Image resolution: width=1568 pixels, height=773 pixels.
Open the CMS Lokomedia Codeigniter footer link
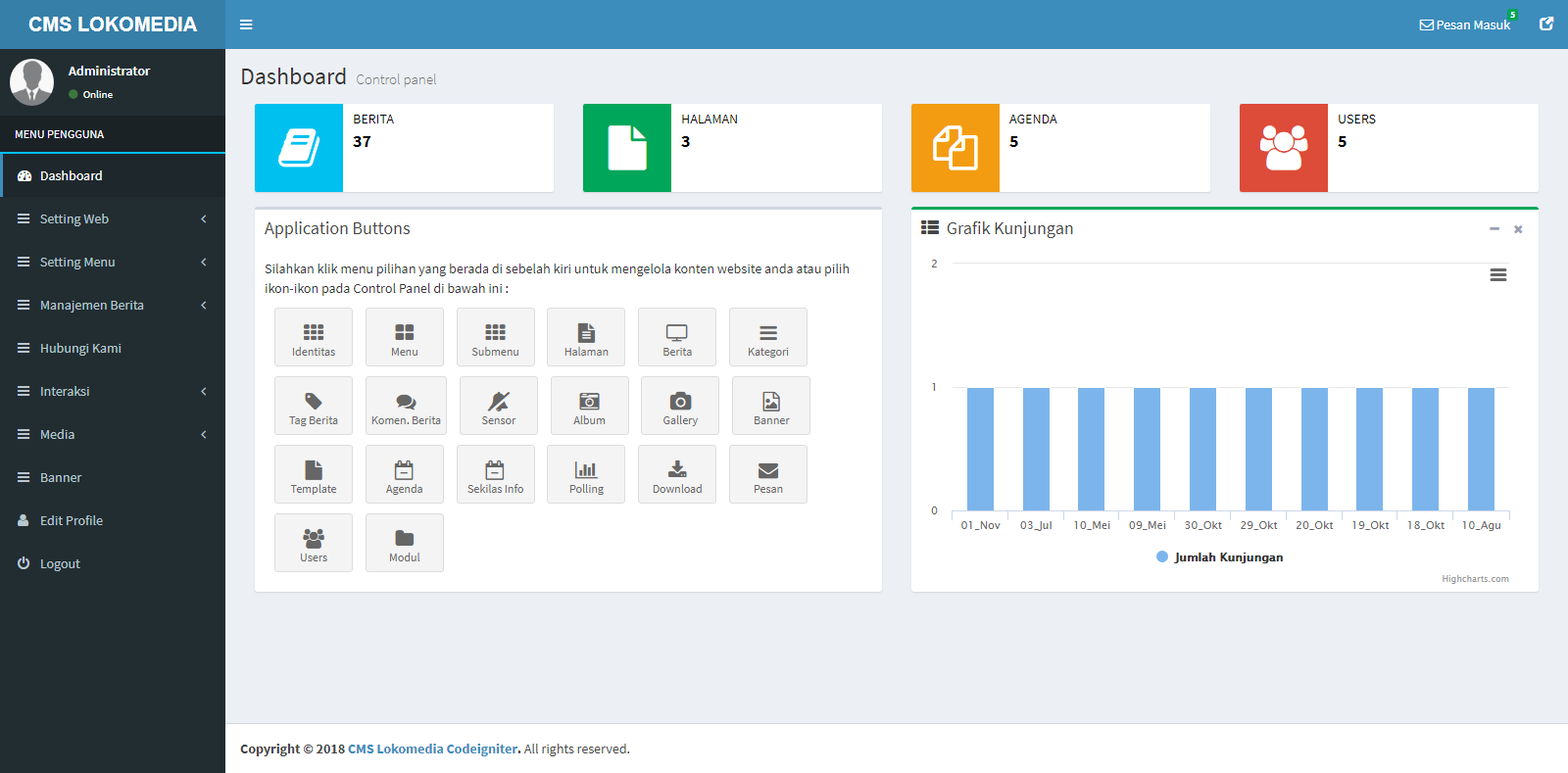coord(432,749)
